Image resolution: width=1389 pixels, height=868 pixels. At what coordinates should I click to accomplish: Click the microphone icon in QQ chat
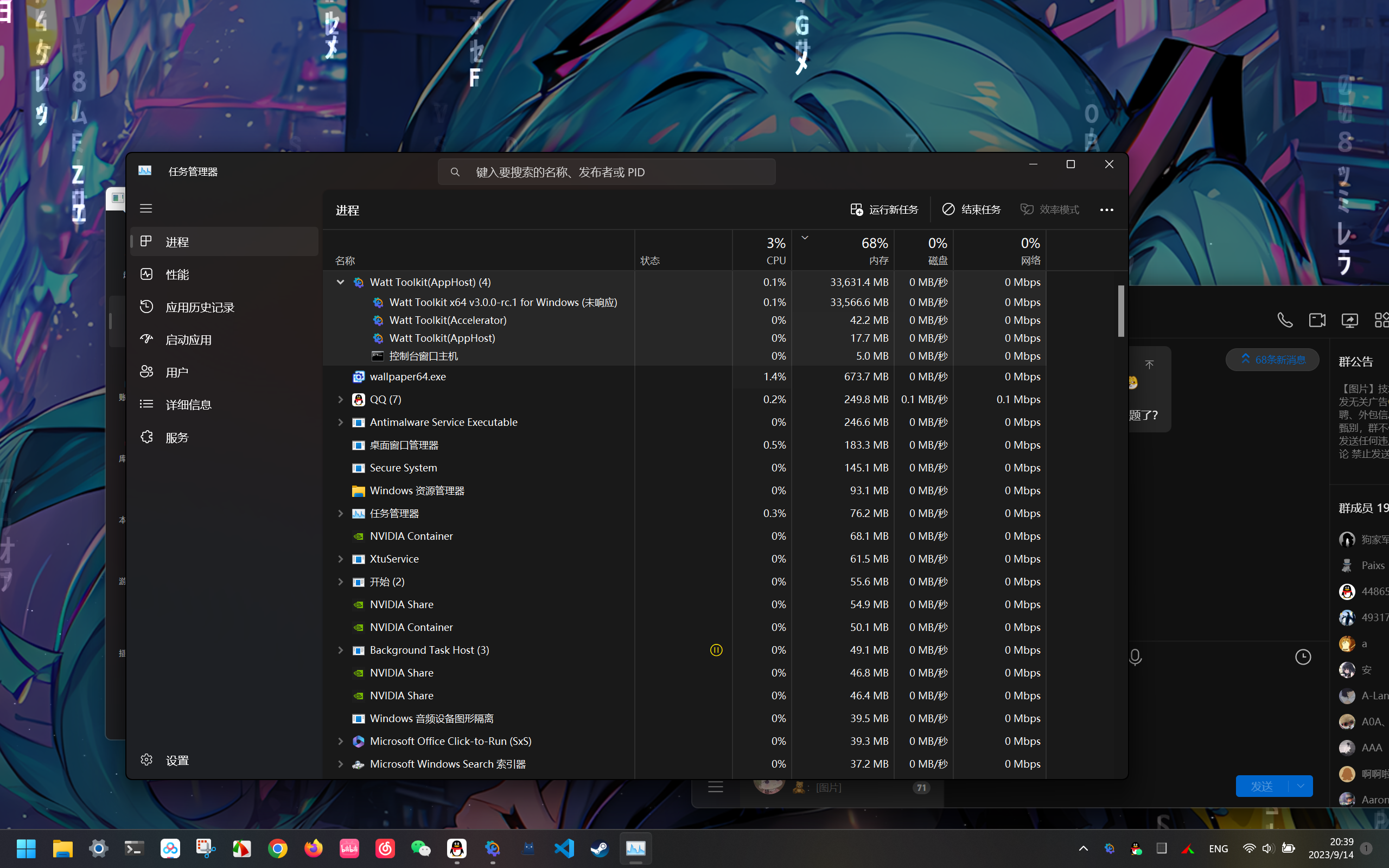coord(1135,657)
